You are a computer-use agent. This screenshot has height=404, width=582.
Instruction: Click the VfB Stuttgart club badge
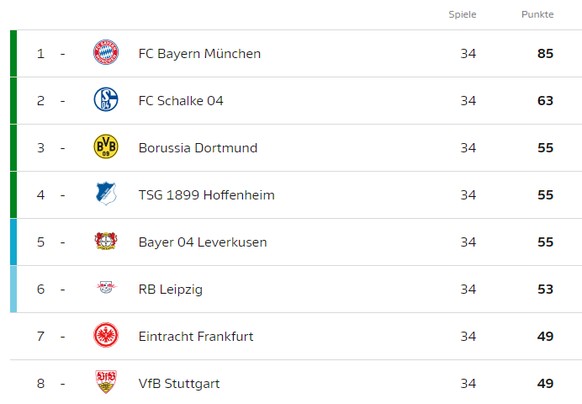point(106,381)
